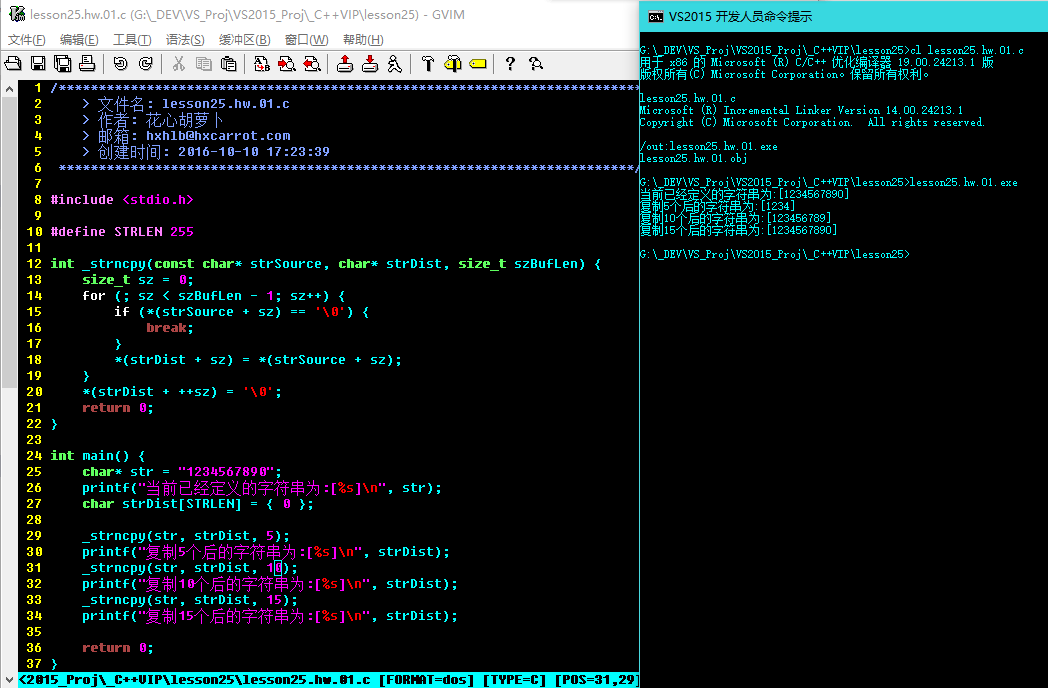Jump to tag using yellow tag icon
Screen dimensions: 1048x688
point(477,64)
